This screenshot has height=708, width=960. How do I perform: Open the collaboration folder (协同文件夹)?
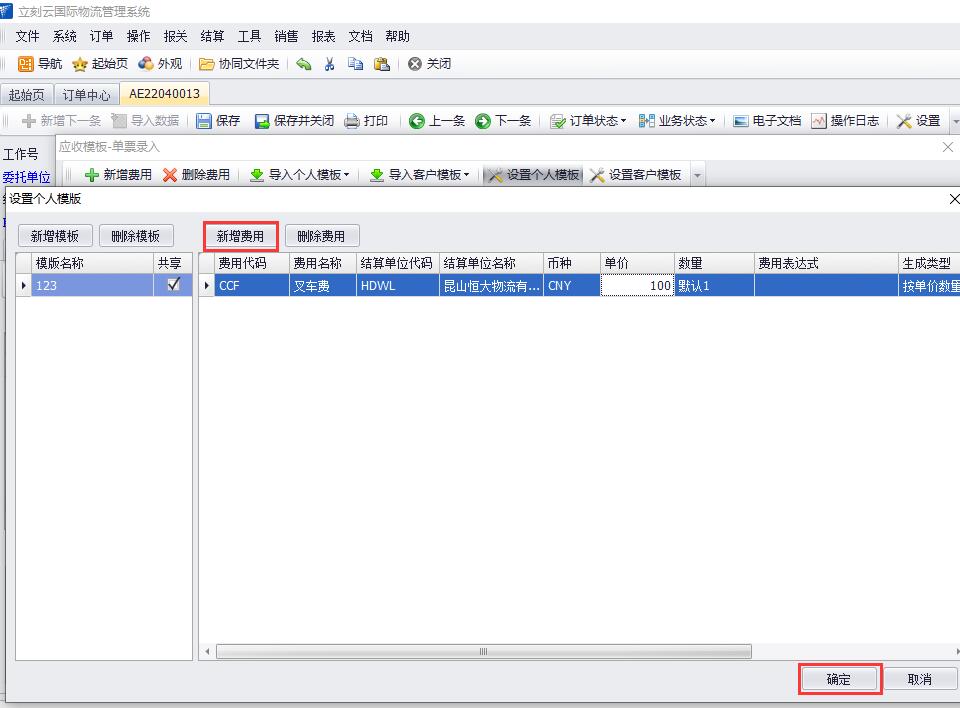tap(207, 64)
